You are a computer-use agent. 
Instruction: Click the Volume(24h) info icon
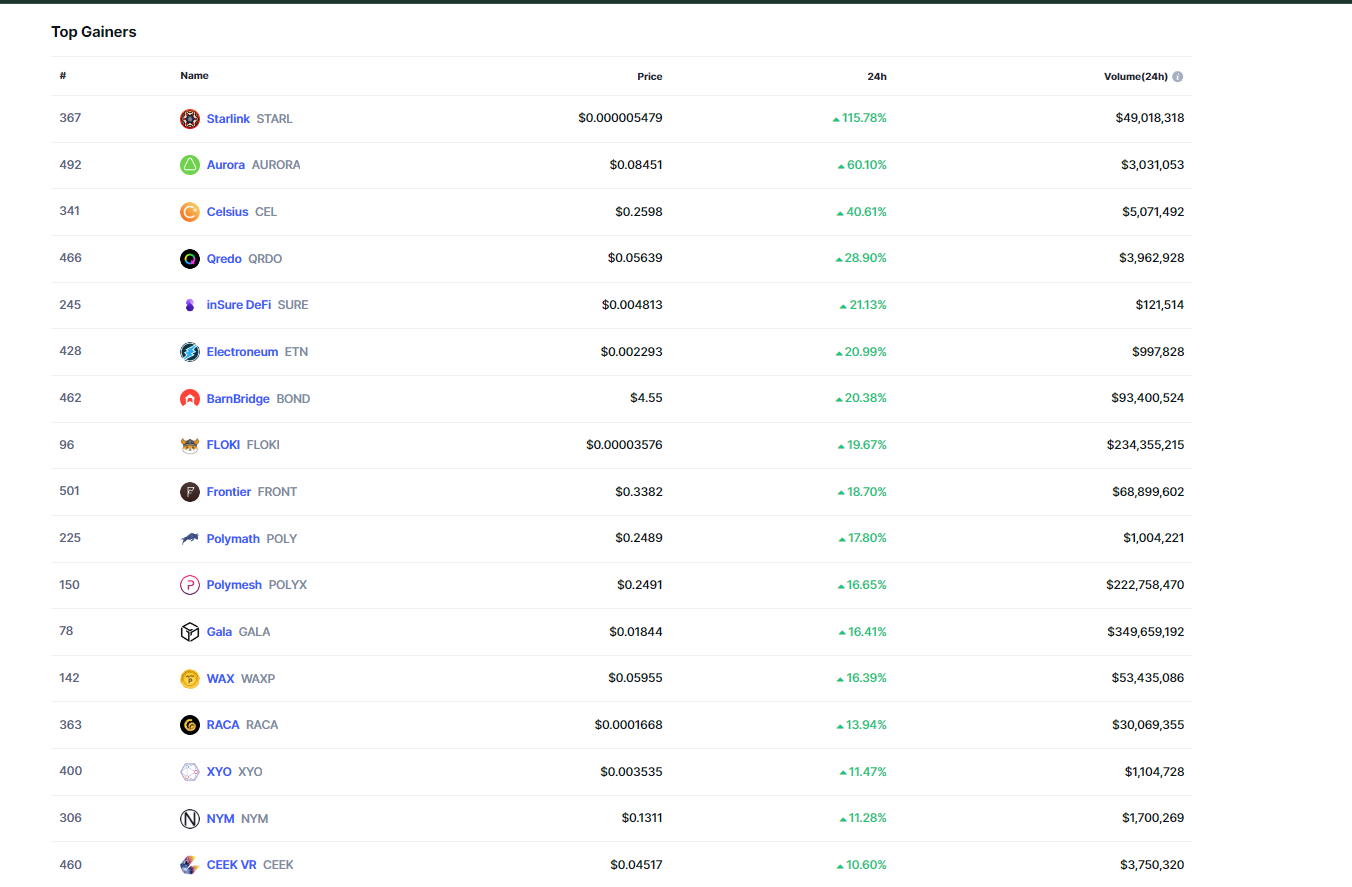[1177, 77]
